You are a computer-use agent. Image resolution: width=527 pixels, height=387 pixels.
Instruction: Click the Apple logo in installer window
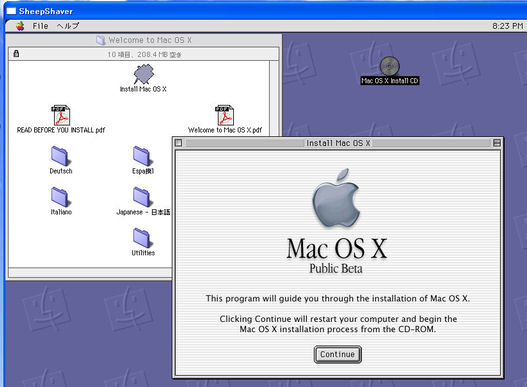coord(336,199)
